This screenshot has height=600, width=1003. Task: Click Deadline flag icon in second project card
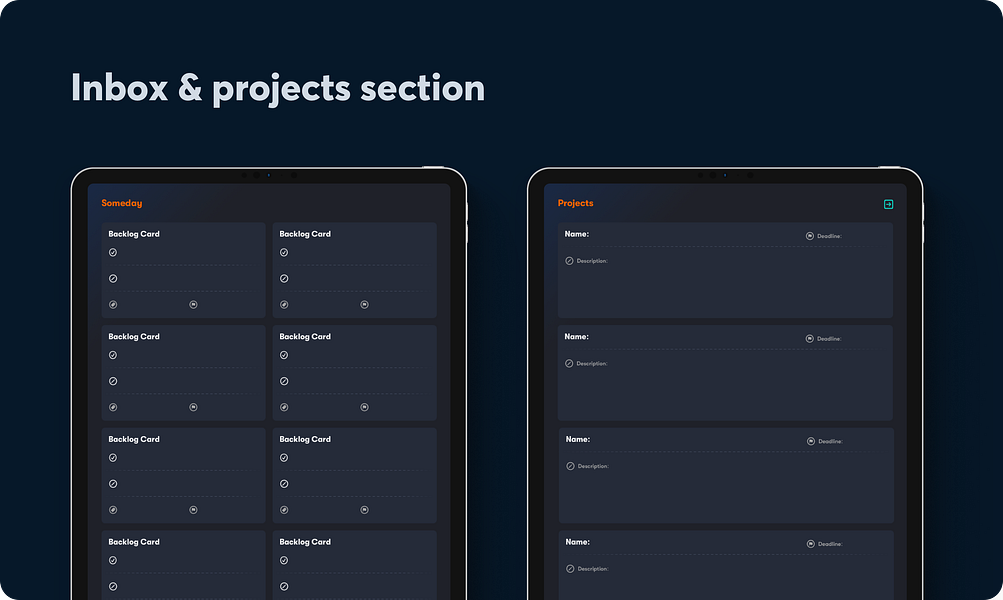[x=810, y=338]
